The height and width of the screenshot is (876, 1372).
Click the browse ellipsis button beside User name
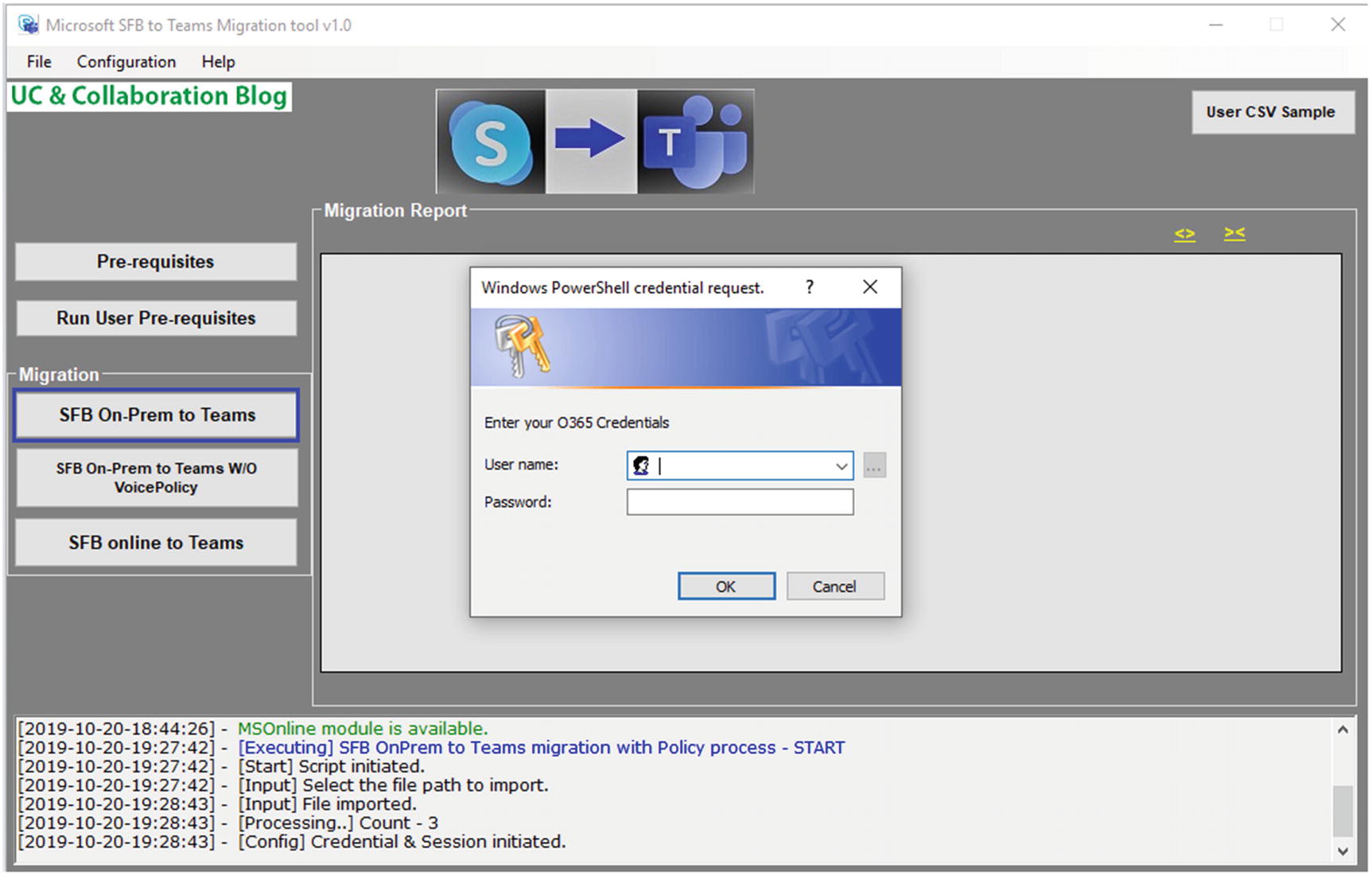point(874,466)
